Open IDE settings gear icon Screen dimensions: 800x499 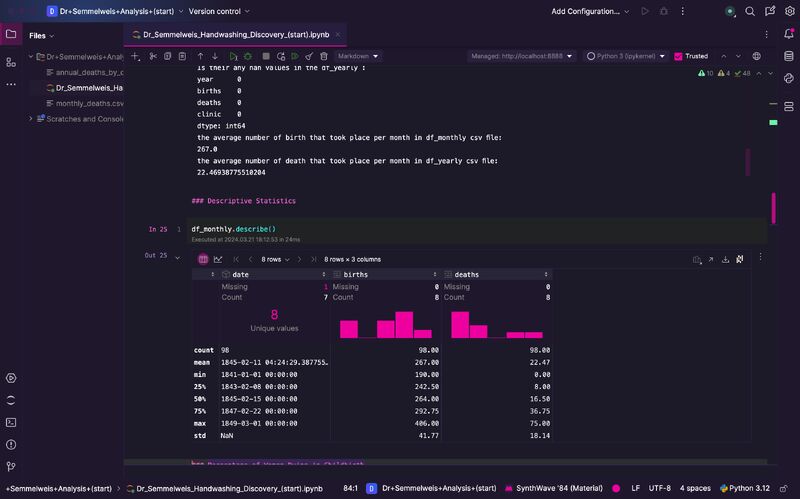point(789,11)
